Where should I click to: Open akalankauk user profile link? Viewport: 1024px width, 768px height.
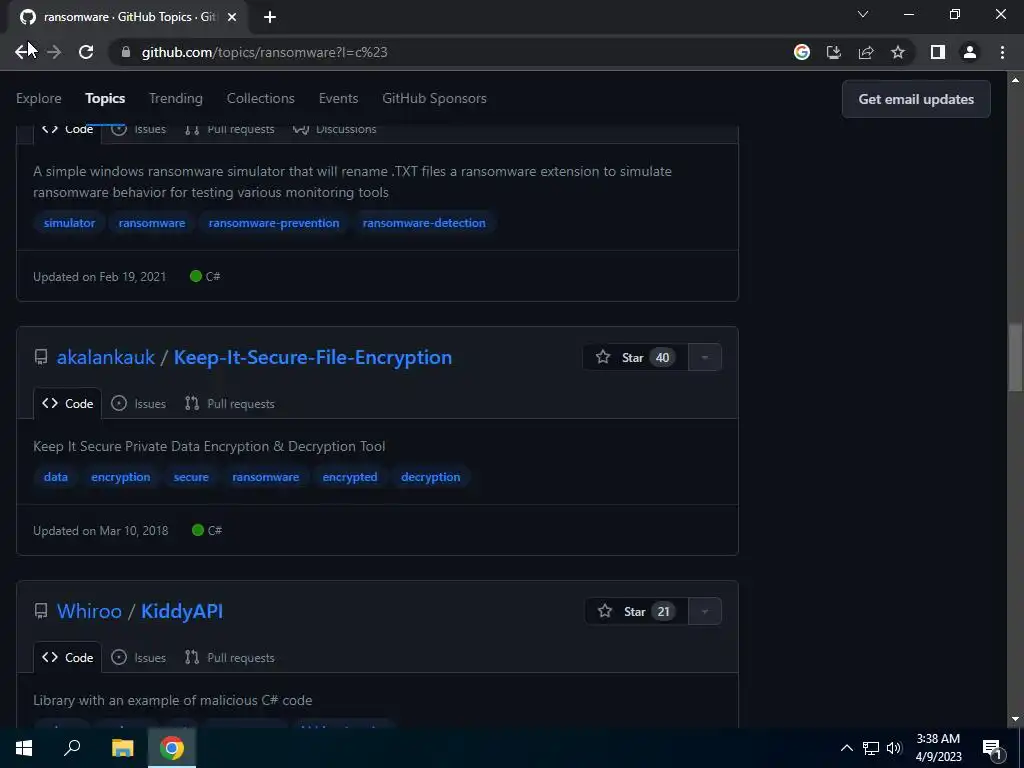106,357
